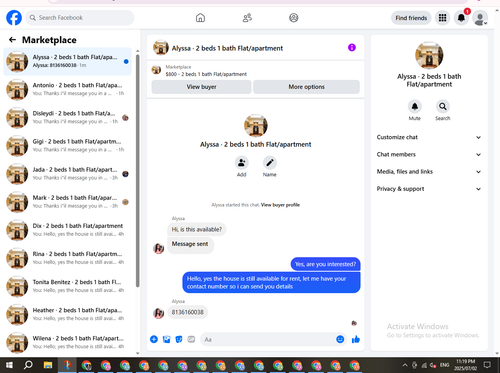This screenshot has height=373, width=500.
Task: Open the Dix conversation
Action: point(67,230)
